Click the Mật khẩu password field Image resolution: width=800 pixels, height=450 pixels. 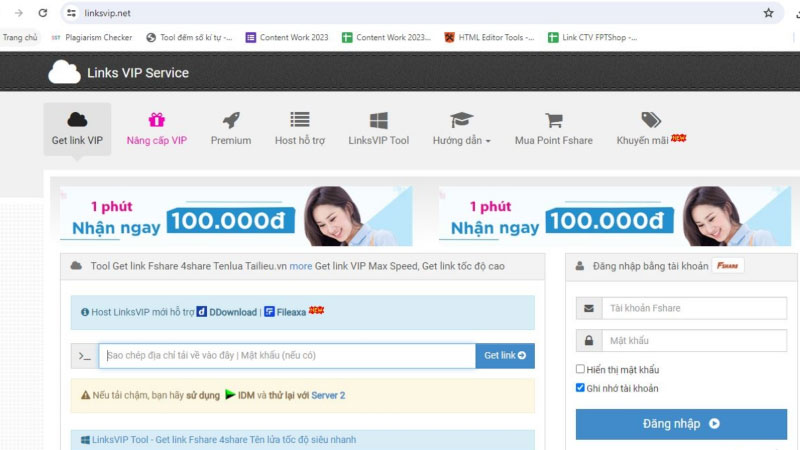tap(694, 341)
